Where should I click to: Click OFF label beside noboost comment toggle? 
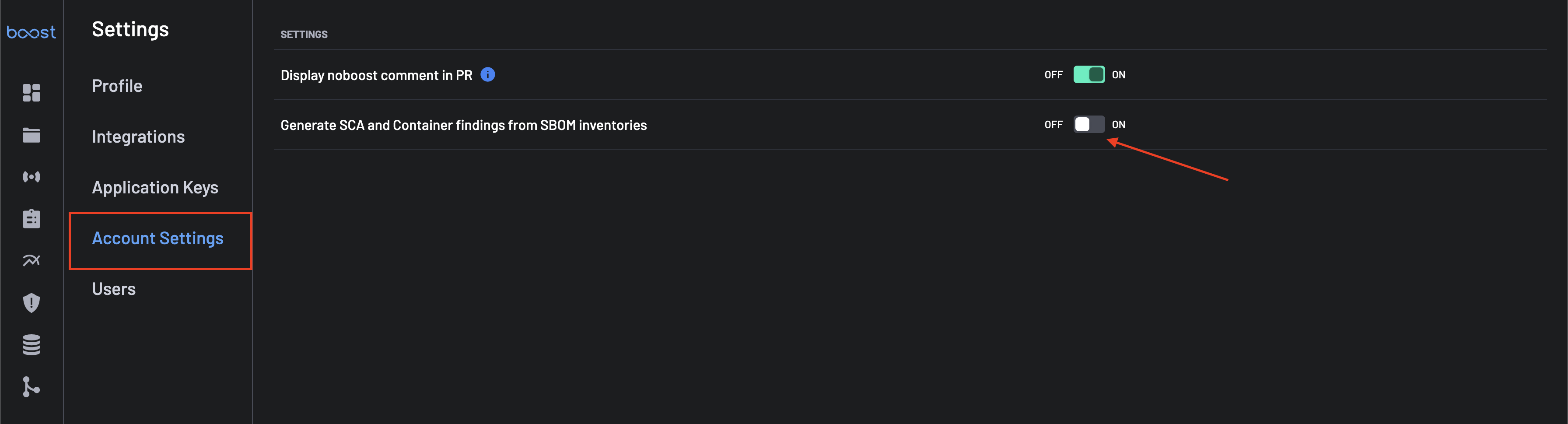pos(1053,74)
